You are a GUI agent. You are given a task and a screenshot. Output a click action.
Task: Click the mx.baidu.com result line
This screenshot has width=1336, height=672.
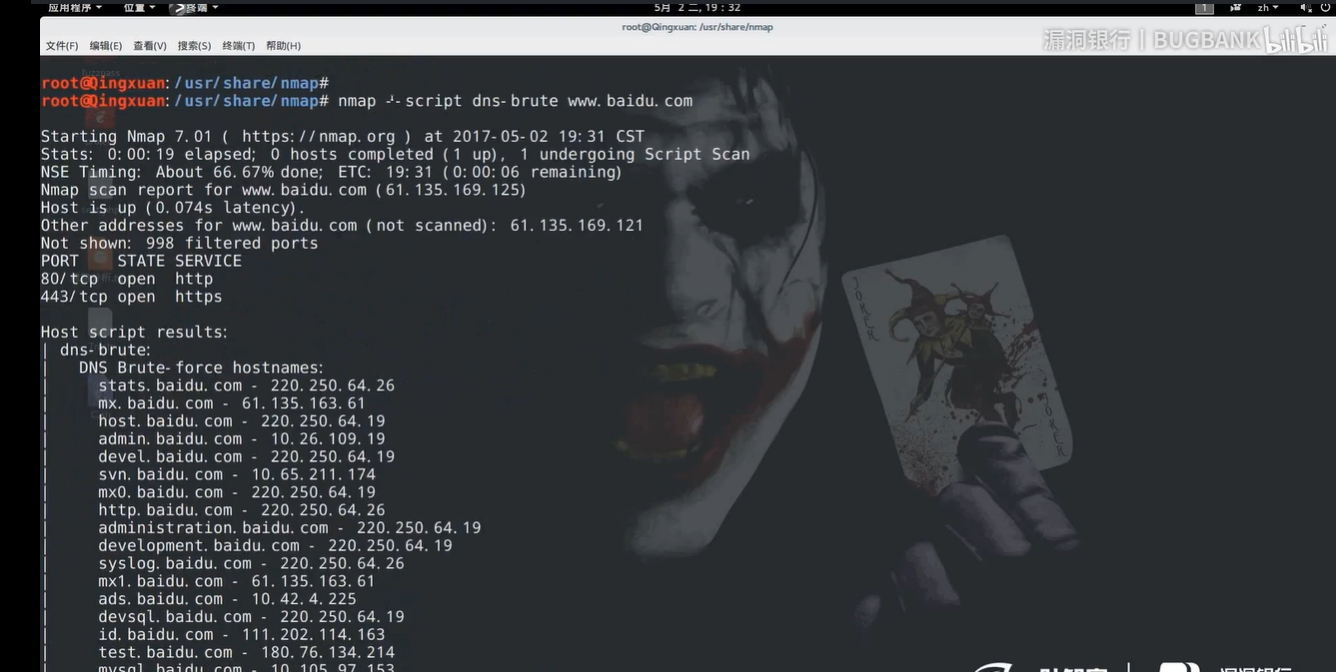[x=232, y=403]
